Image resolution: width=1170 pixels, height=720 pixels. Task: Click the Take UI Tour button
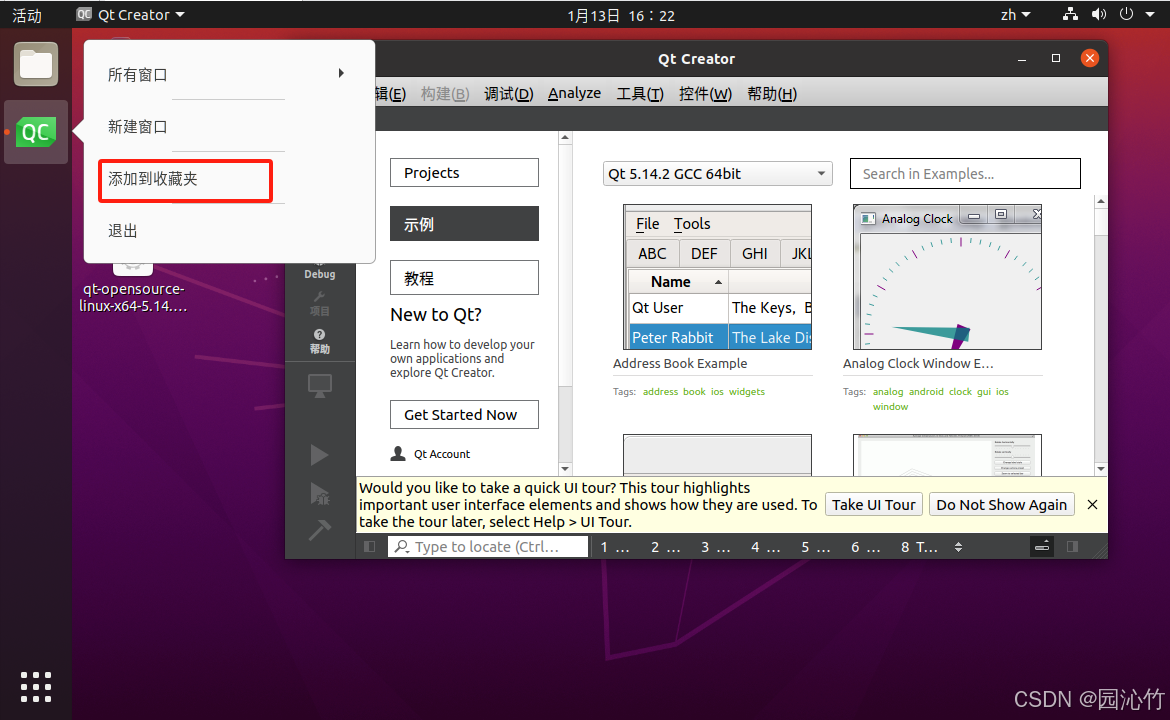[874, 504]
